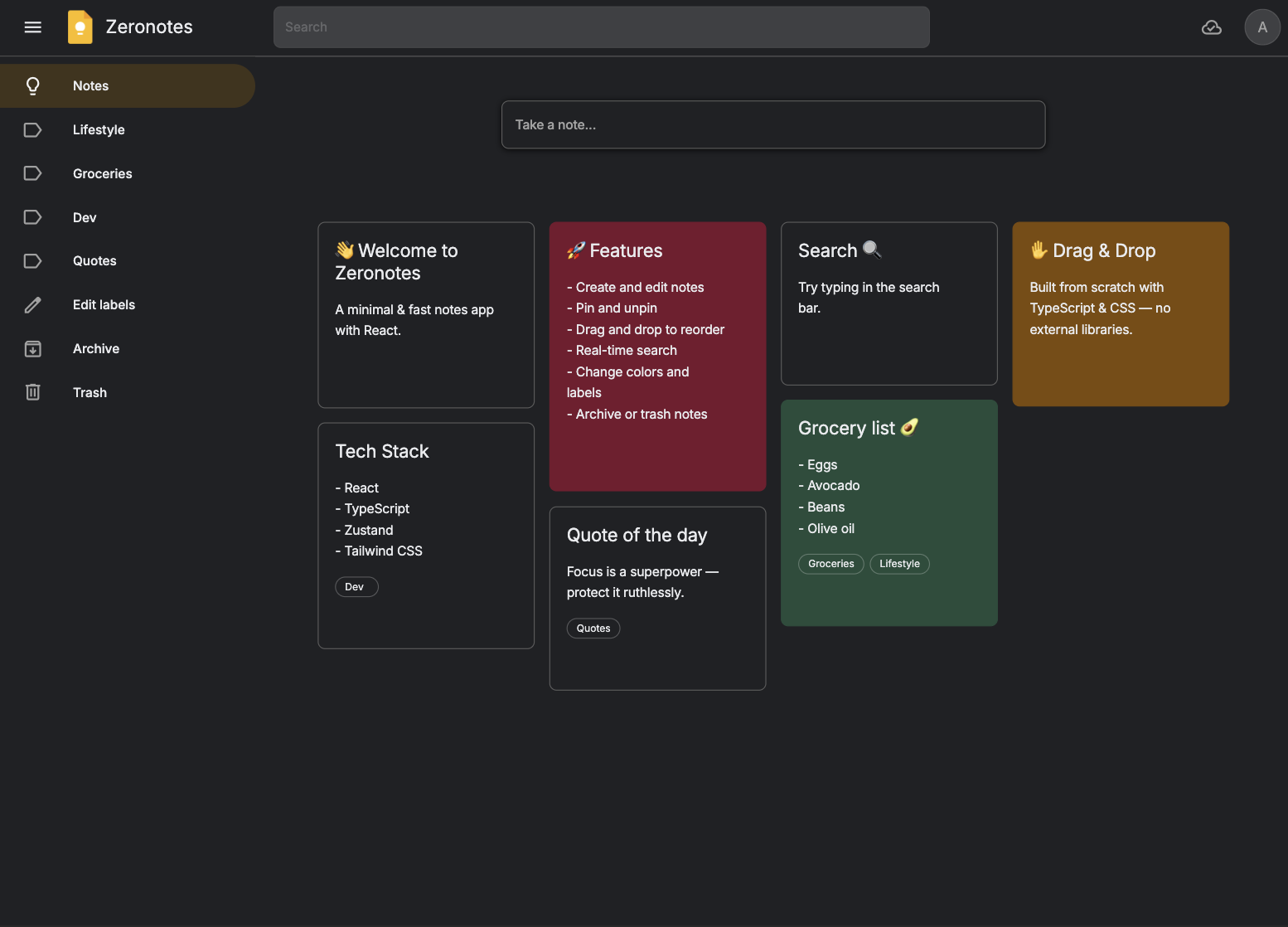Screen dimensions: 1288x927
Task: Click the Lifestyle label tag icon
Action: tap(33, 130)
